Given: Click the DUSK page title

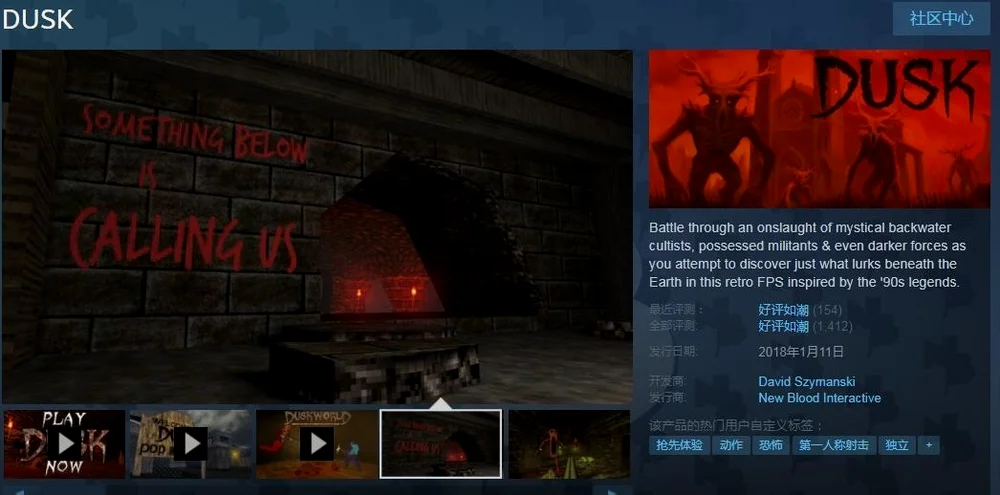Looking at the screenshot, I should coord(38,20).
